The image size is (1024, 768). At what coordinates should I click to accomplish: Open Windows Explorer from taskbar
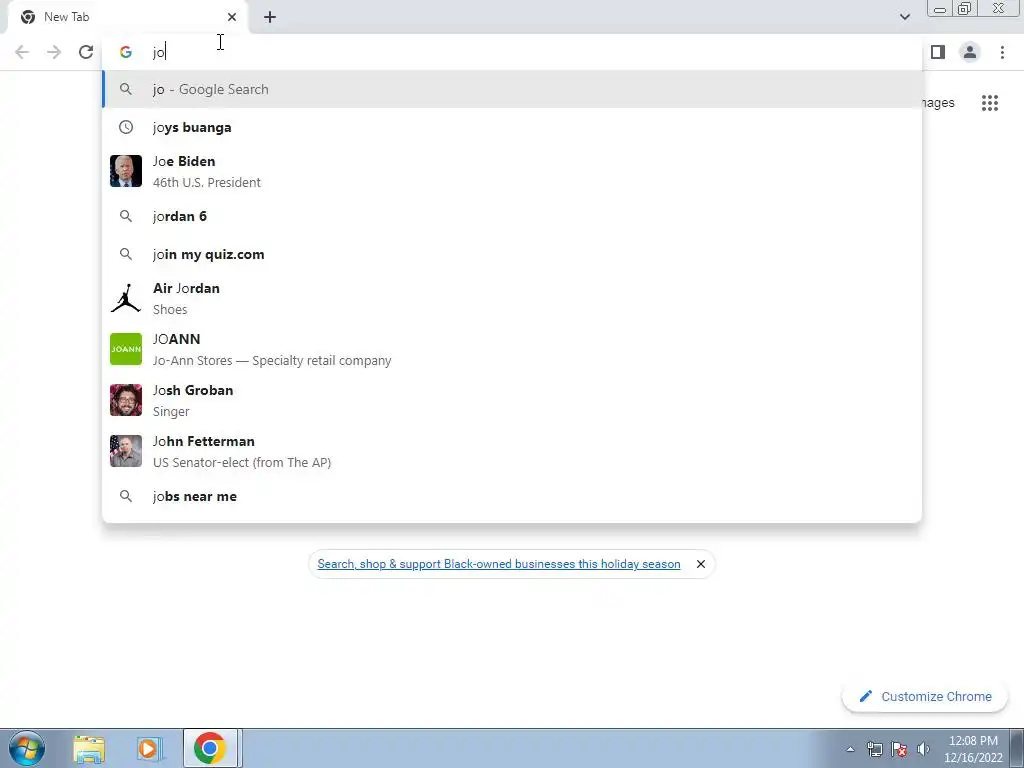(x=89, y=748)
